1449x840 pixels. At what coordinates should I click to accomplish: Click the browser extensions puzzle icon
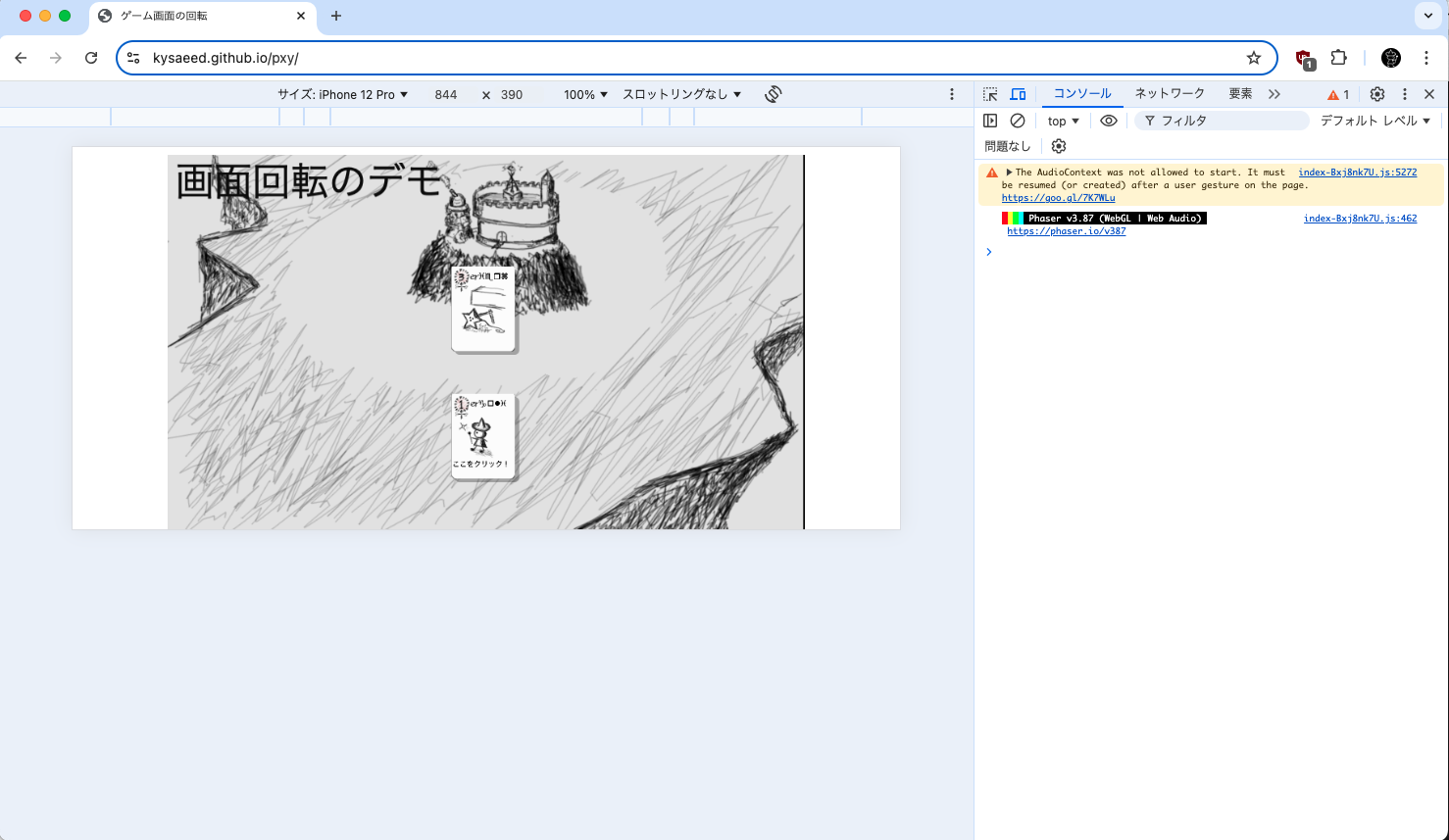pos(1338,58)
